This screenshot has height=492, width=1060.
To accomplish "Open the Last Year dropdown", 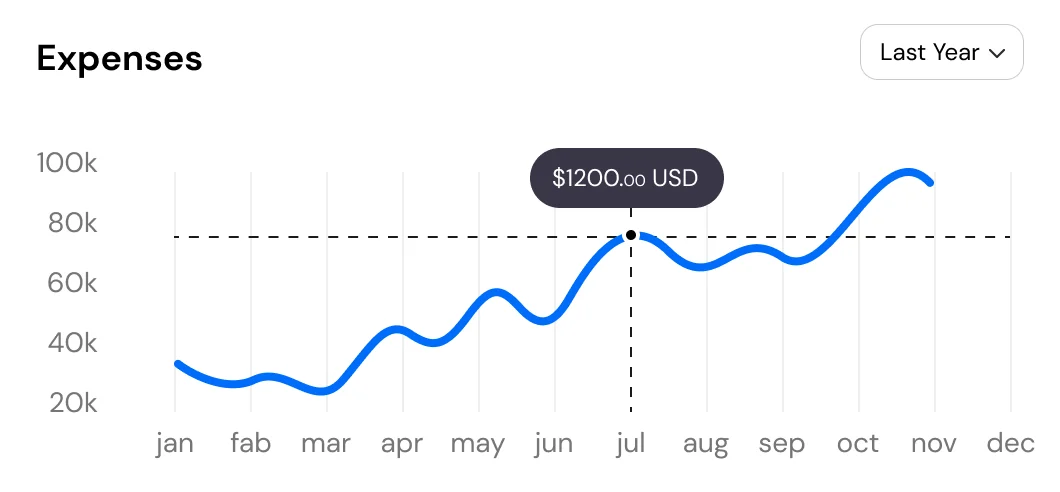I will (941, 53).
